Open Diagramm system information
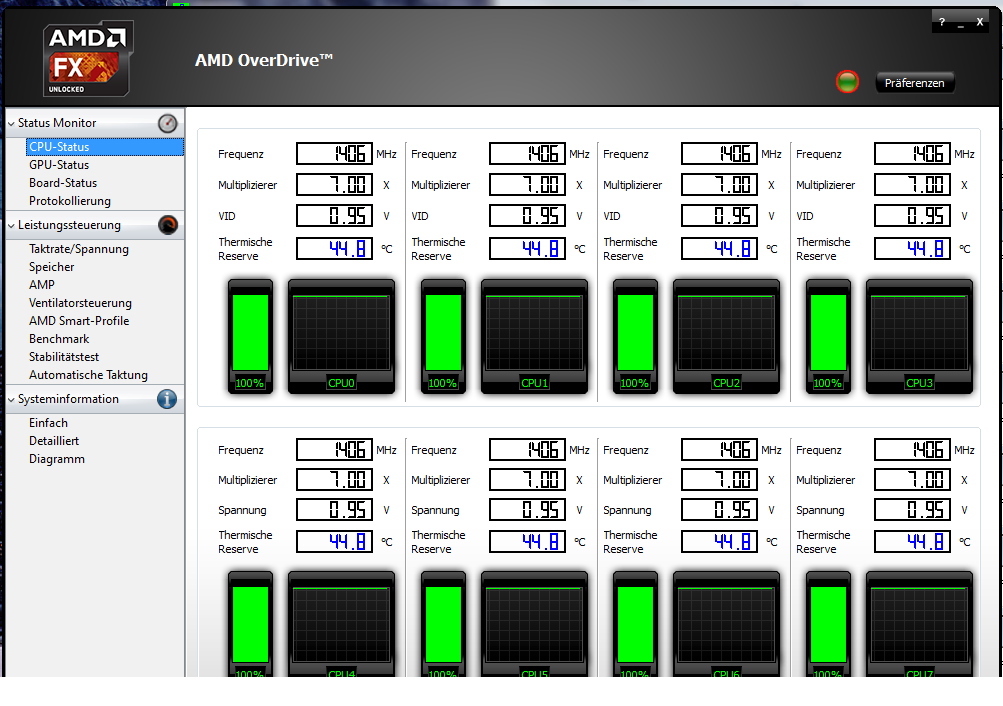Viewport: 1003px width, 706px height. pos(56,459)
